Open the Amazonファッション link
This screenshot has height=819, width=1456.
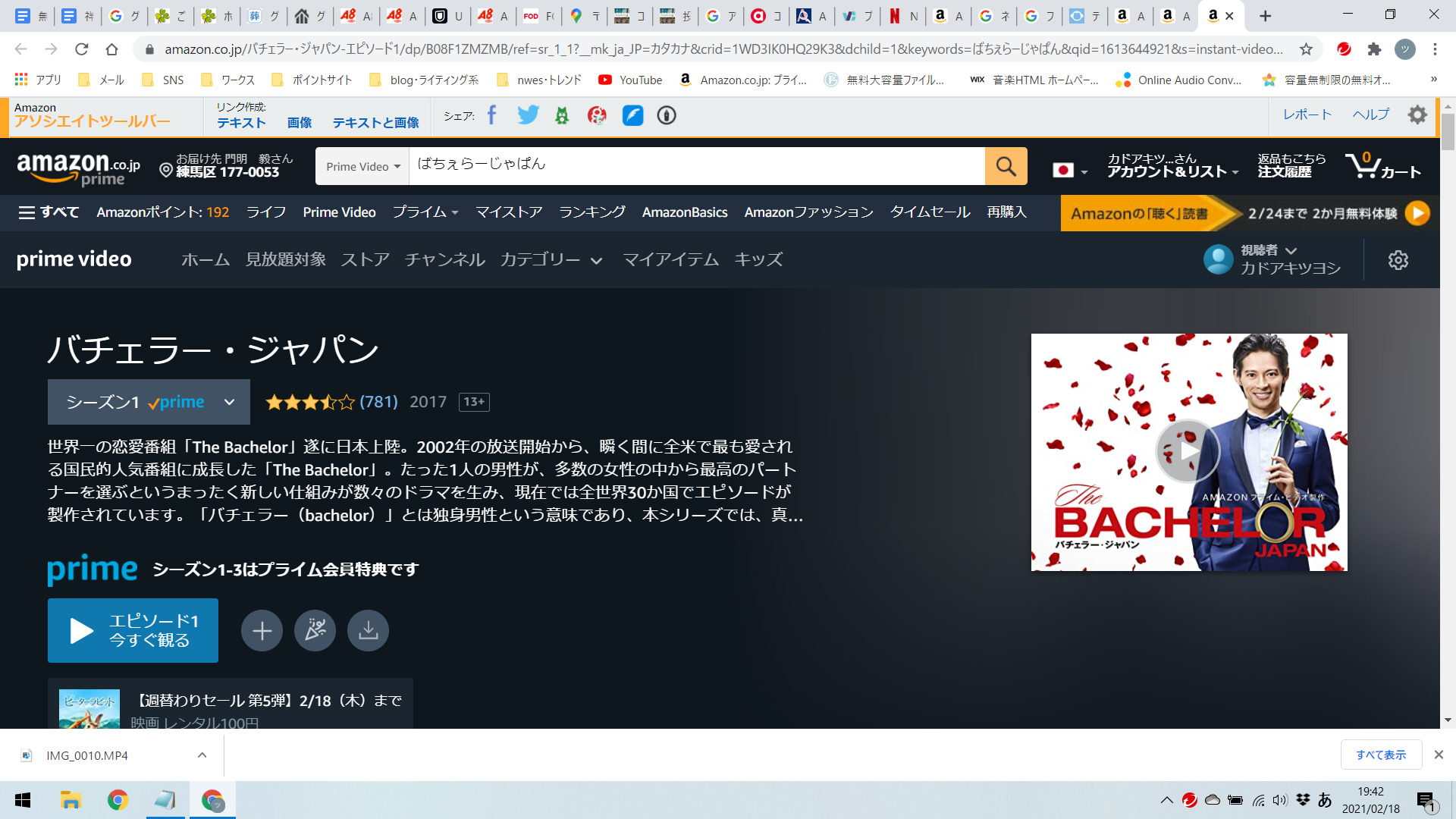click(x=808, y=212)
